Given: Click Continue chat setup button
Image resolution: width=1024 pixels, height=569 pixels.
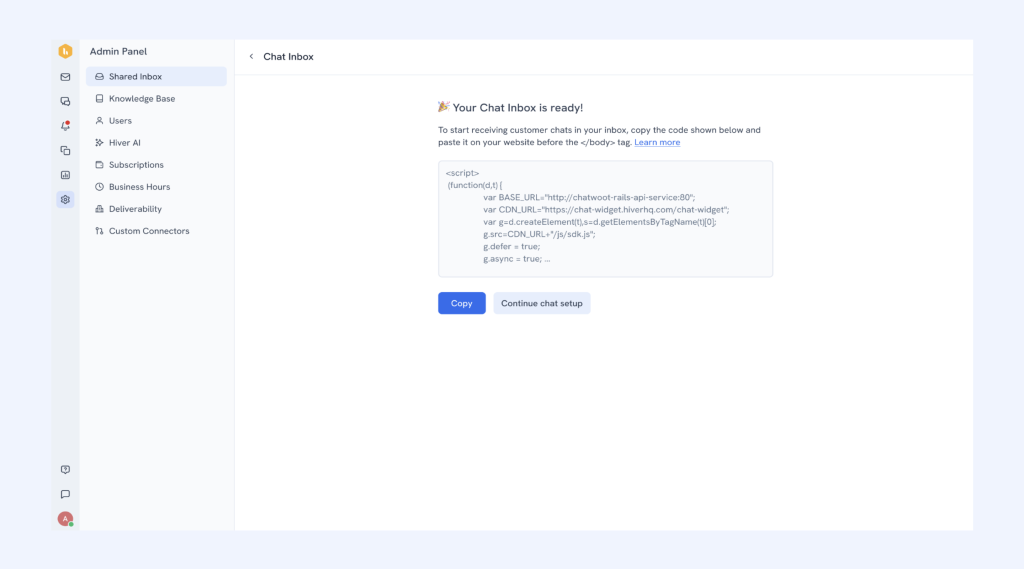Looking at the screenshot, I should [x=541, y=303].
